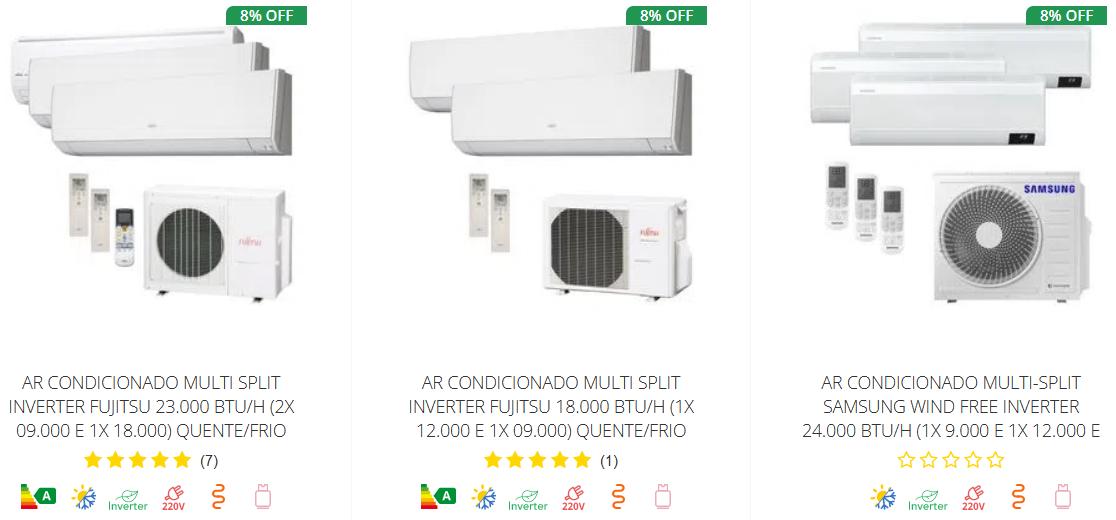Click the empty star rating on Samsung product
The image size is (1116, 520).
950,460
